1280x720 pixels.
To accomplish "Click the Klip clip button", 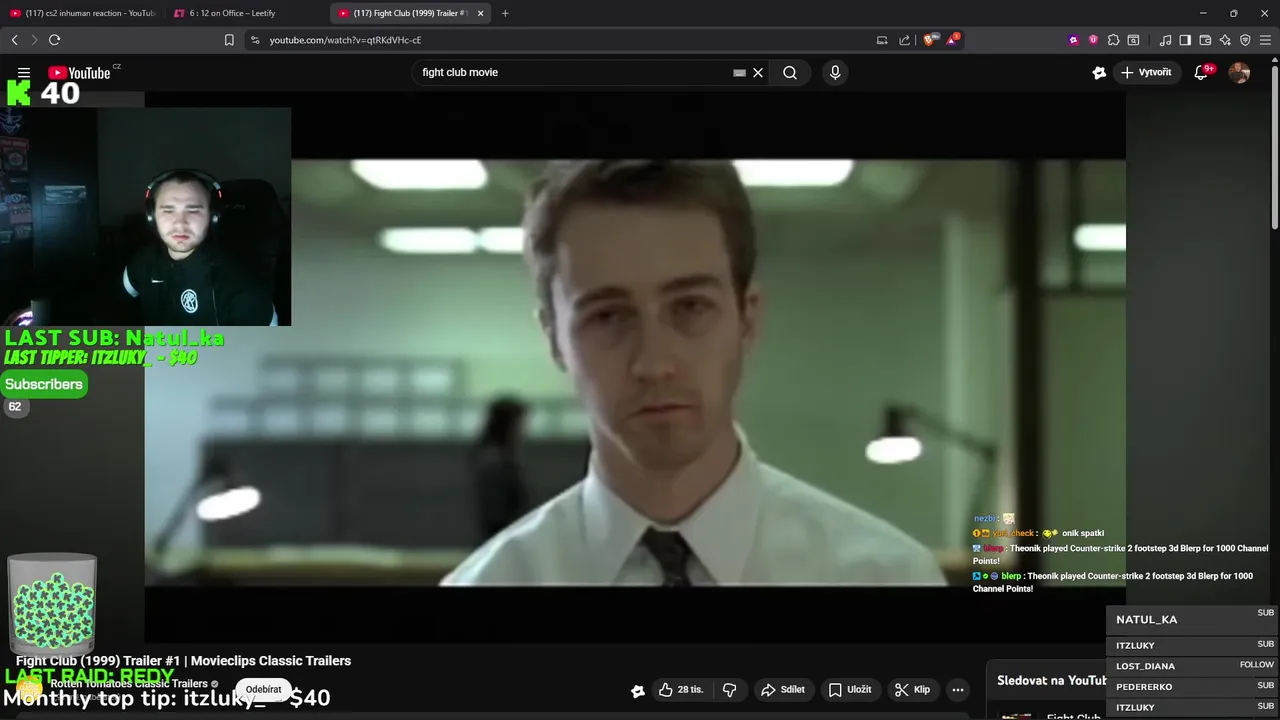I will (x=912, y=689).
